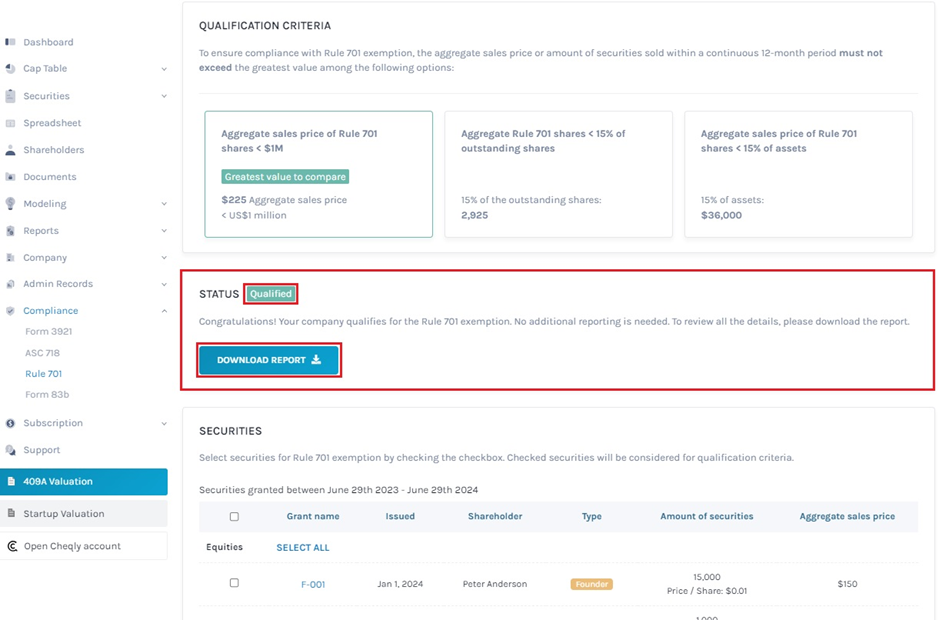
Task: Expand the Admin Records chevron
Action: tap(164, 284)
